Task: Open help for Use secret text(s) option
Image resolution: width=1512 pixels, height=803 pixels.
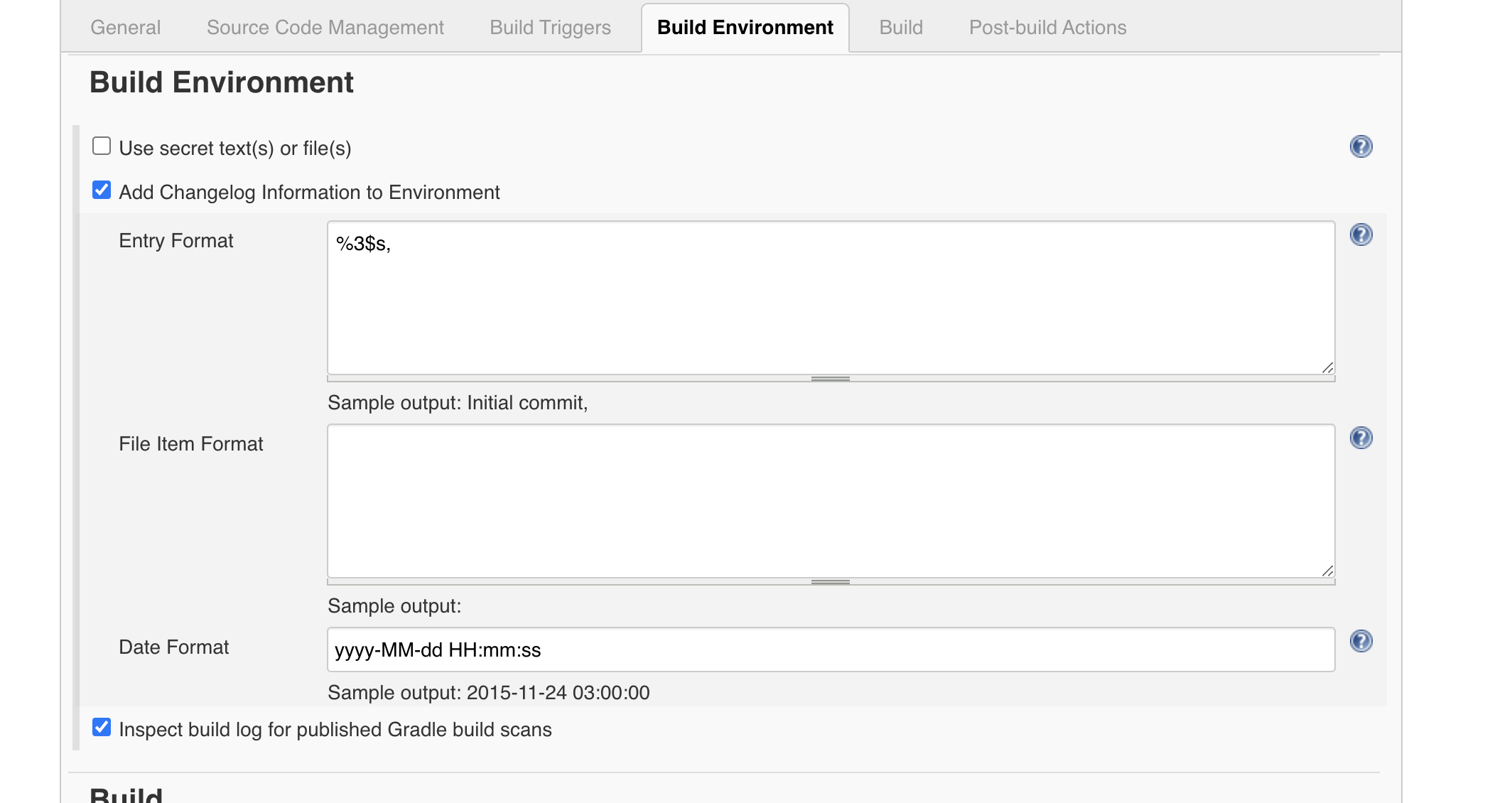Action: [1361, 146]
